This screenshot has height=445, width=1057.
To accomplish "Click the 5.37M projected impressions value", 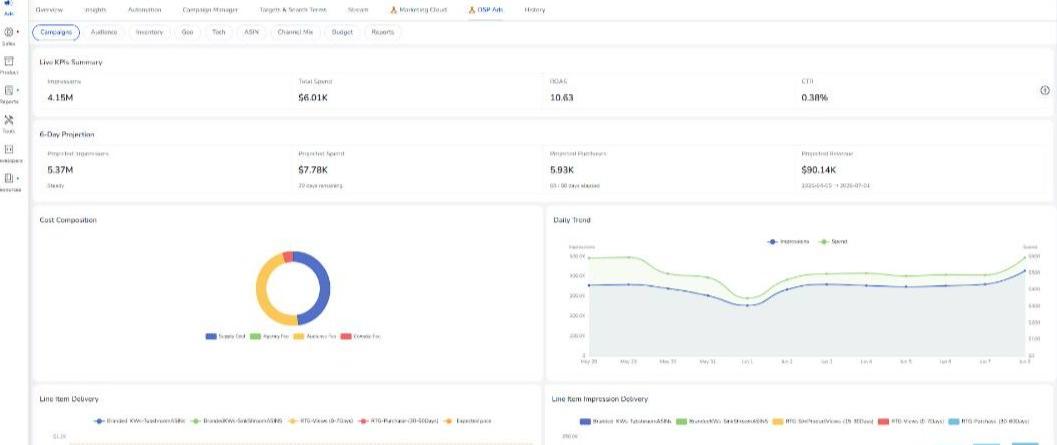I will point(60,170).
